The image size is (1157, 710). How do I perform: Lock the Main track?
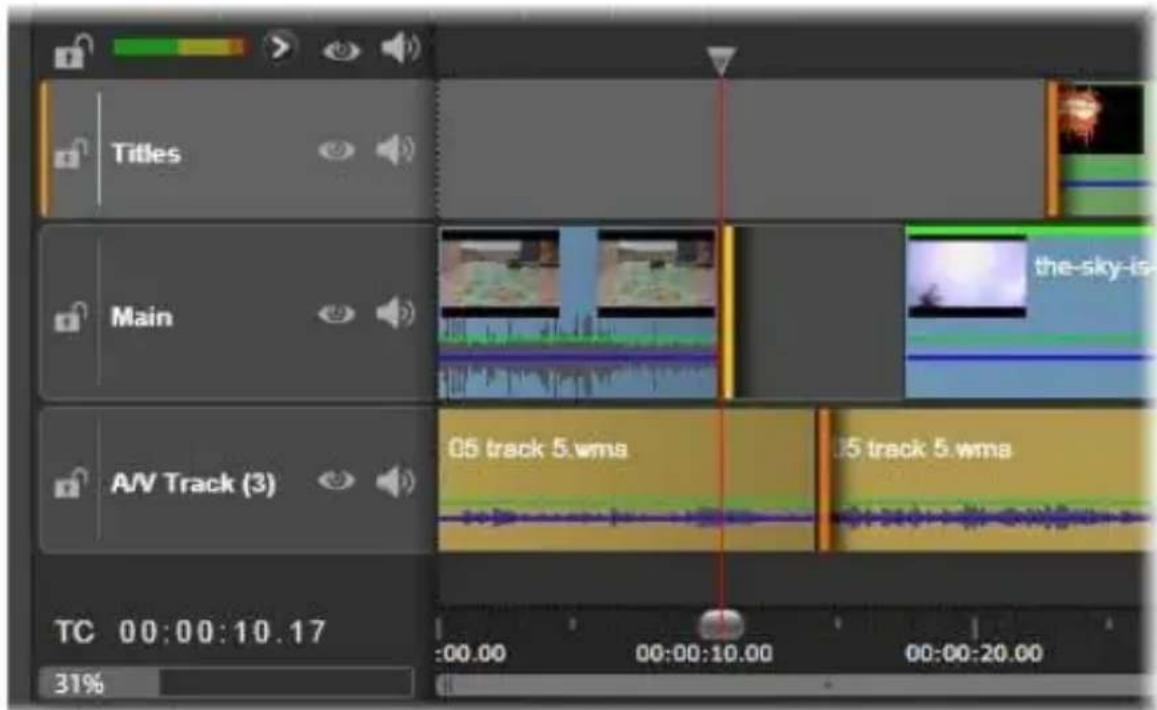(x=72, y=317)
